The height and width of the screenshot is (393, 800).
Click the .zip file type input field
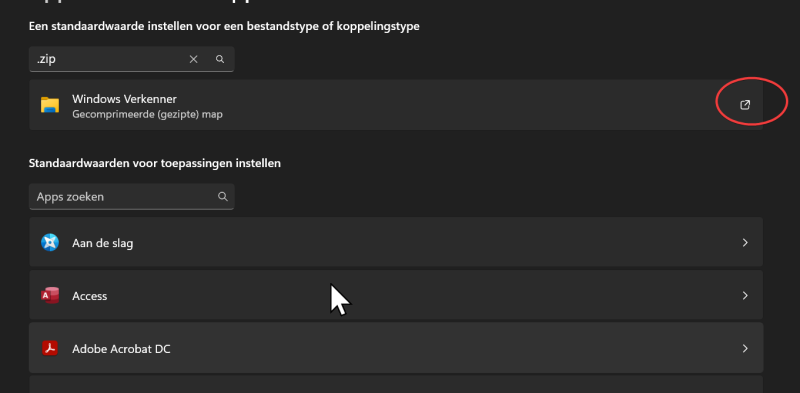click(132, 59)
